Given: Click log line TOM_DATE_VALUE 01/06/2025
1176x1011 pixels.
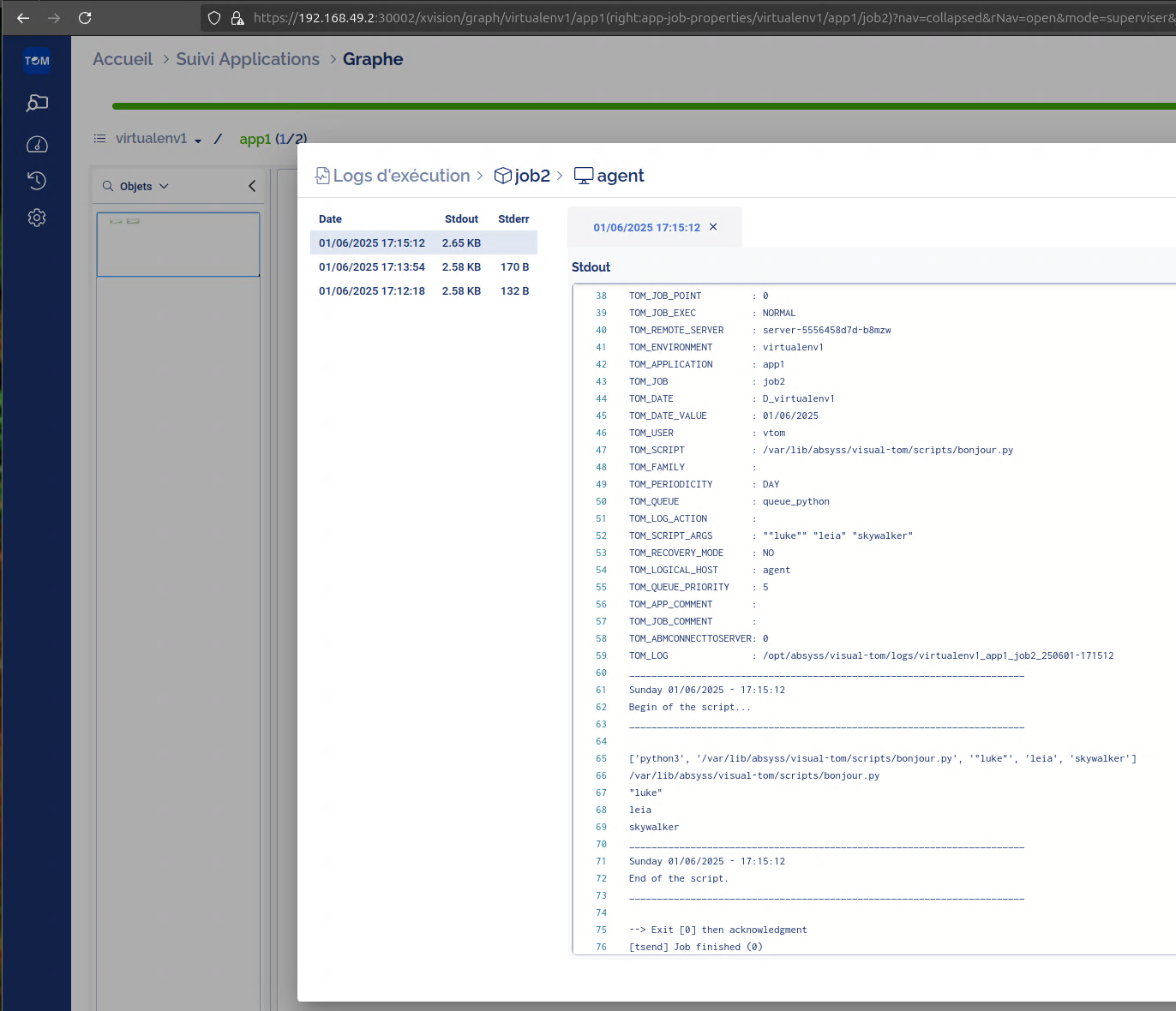Looking at the screenshot, I should coord(723,416).
